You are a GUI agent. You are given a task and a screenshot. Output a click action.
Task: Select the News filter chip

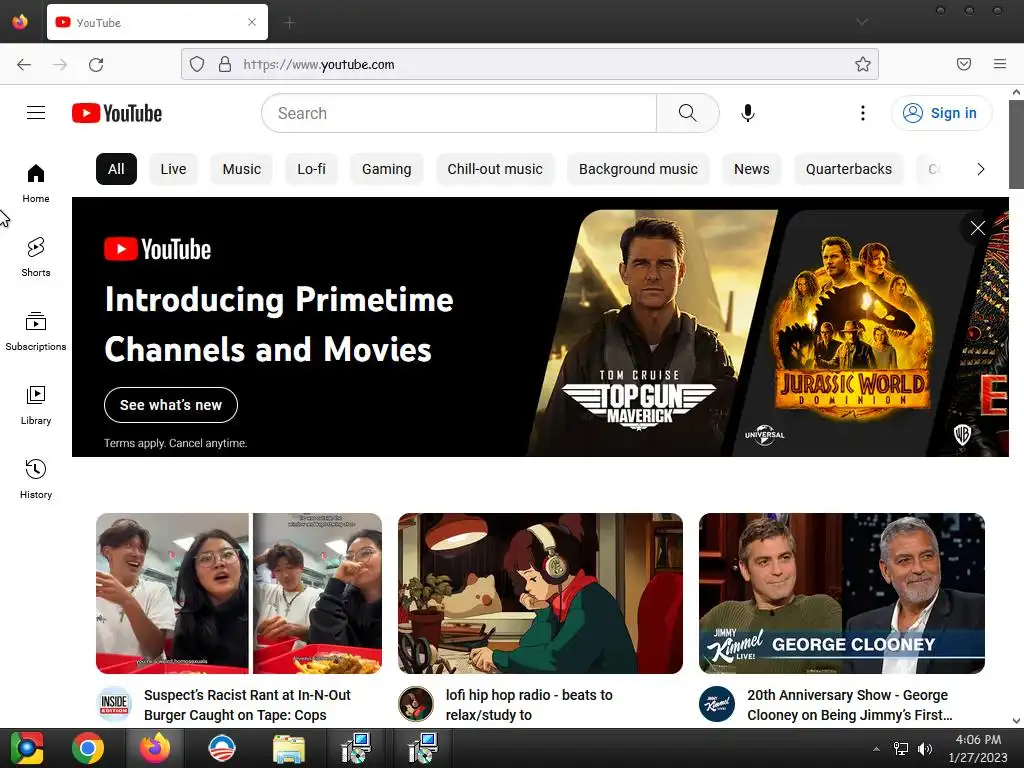pos(752,169)
